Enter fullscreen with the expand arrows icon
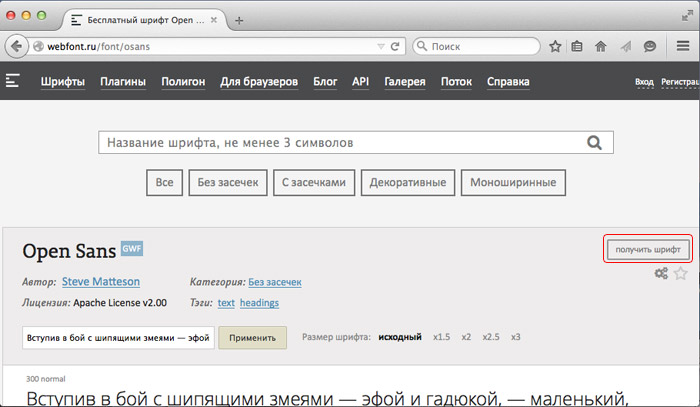 [687, 17]
